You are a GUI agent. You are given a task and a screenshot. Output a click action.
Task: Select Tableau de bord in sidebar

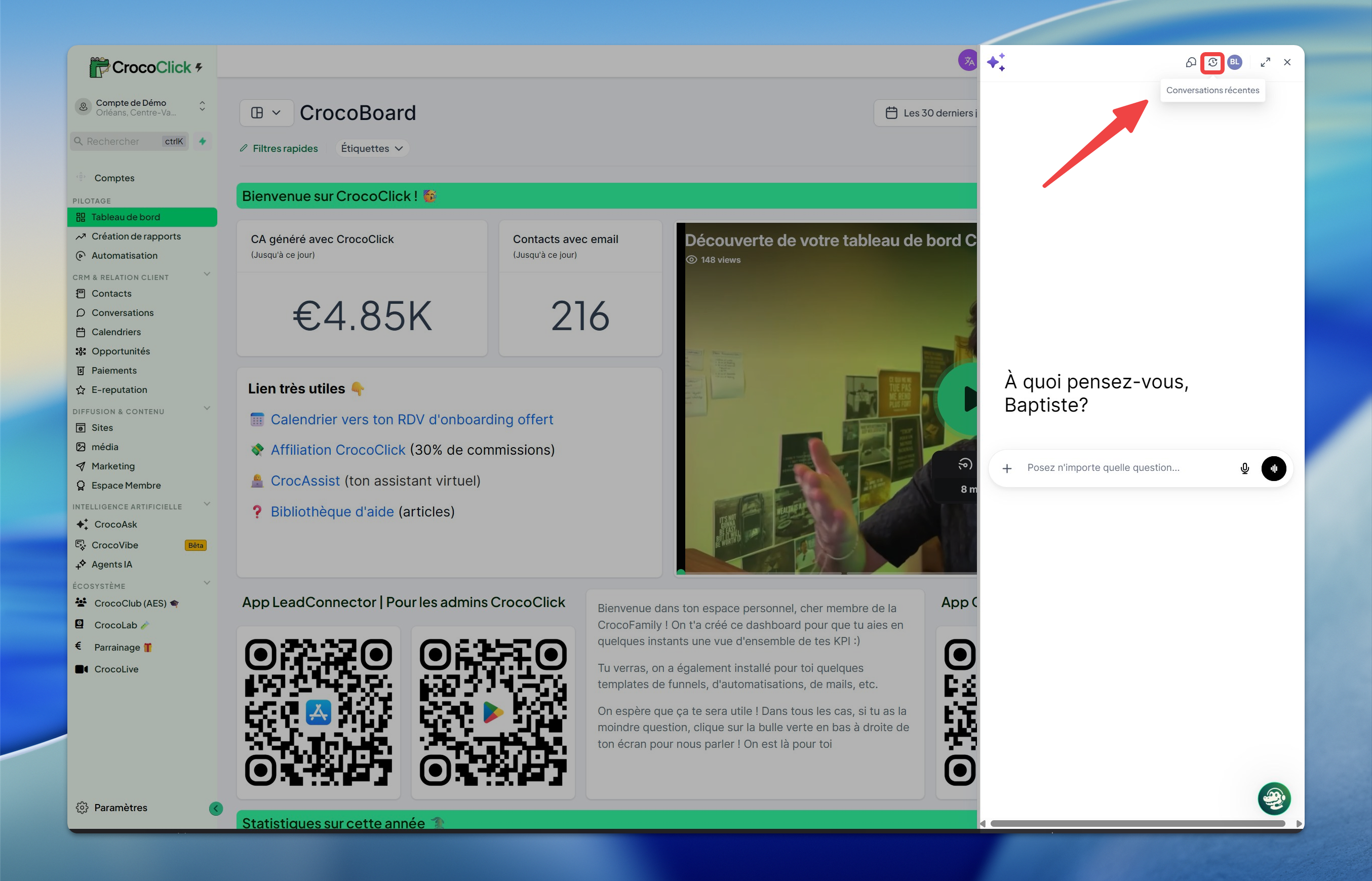[142, 217]
